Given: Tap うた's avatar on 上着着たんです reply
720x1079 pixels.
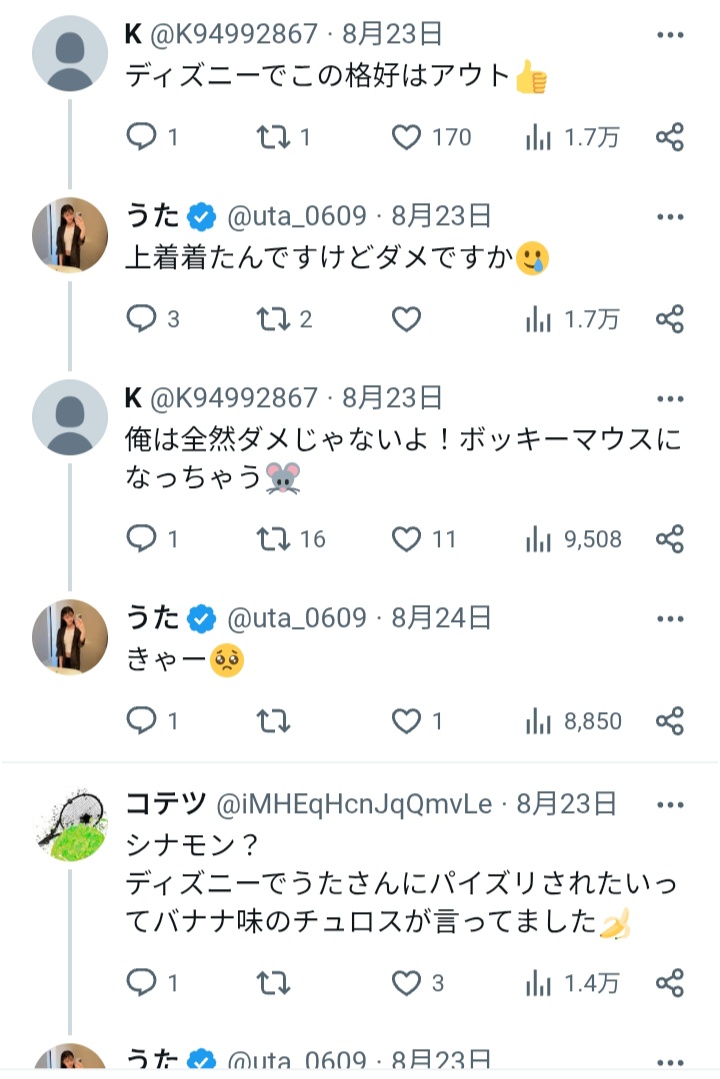Looking at the screenshot, I should [70, 235].
